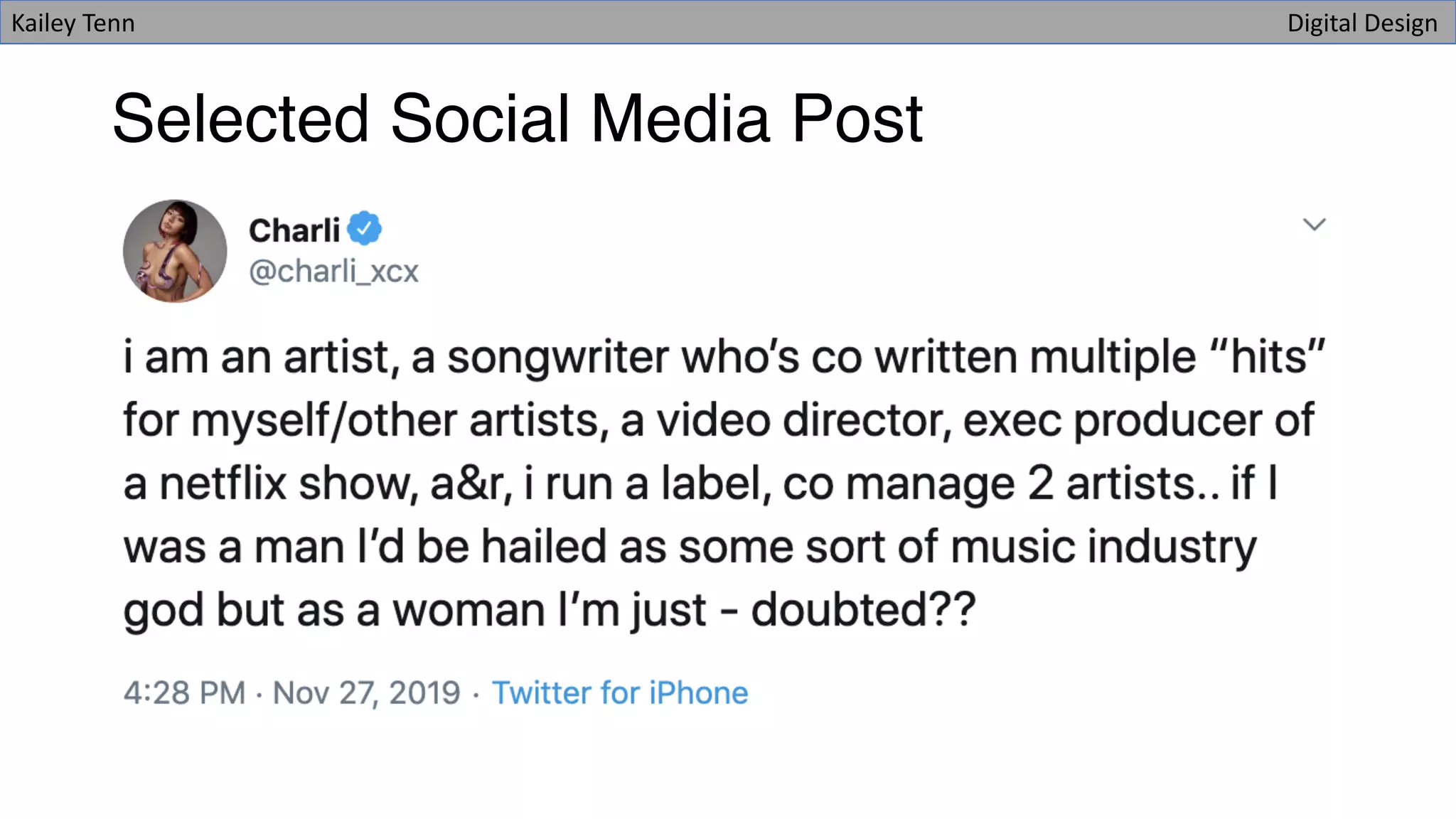Screen dimensions: 1456x819
Task: Click the empty middle of the gray header bar
Action: click(x=711, y=23)
